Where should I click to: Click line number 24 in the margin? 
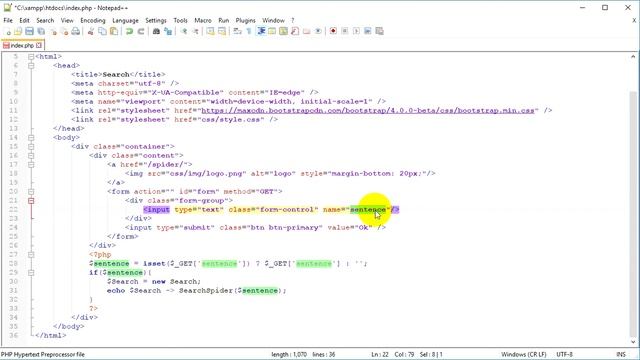click(13, 227)
